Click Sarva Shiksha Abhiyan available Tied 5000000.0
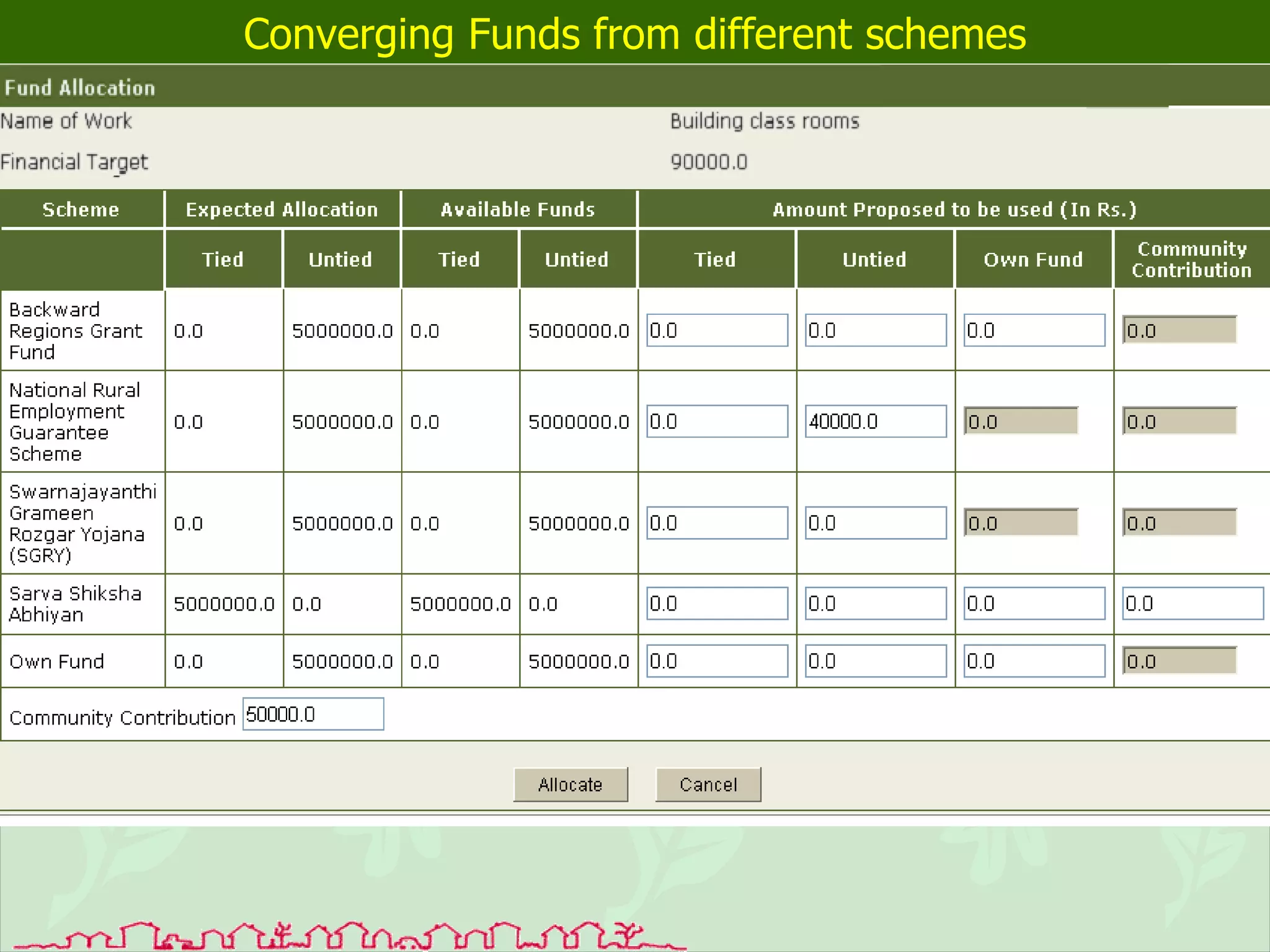Viewport: 1270px width, 952px height. click(x=460, y=604)
